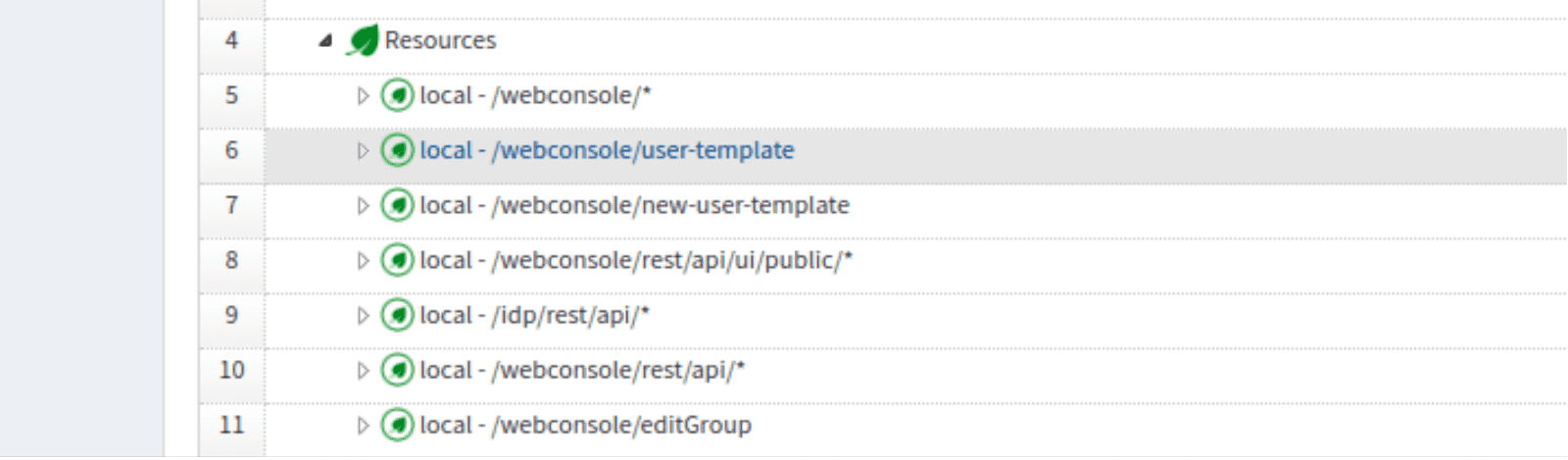Click the icon beside /webconsole/new-user-template
This screenshot has height=460, width=1568.
[x=397, y=206]
